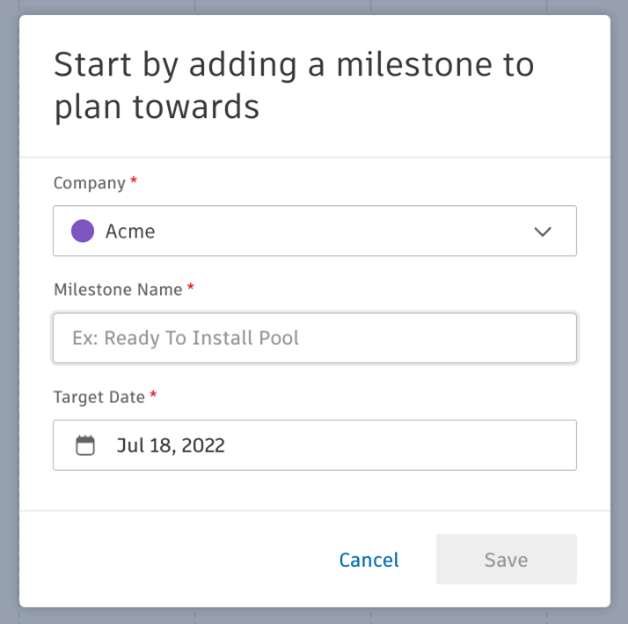Open the Company combo box showing Acme

[x=315, y=231]
